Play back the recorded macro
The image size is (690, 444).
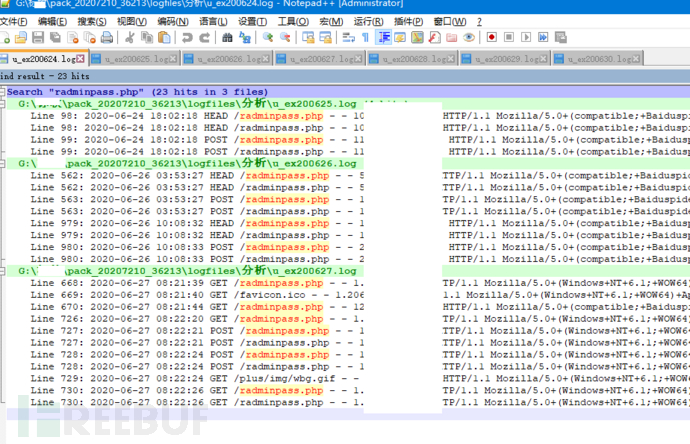[526, 37]
